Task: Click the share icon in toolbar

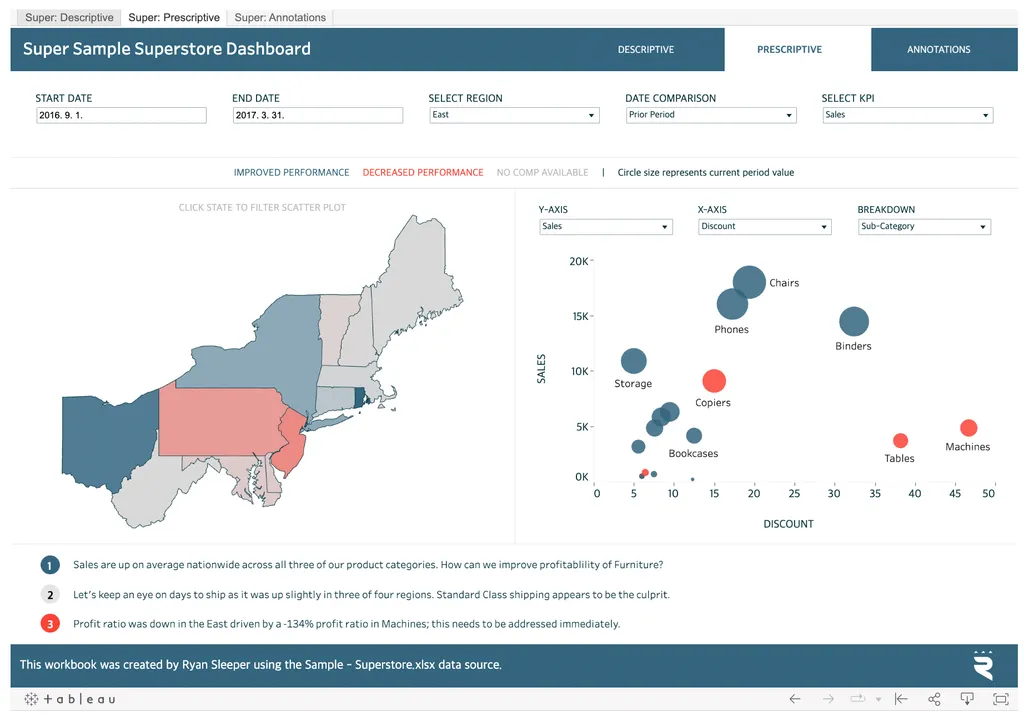Action: coord(935,699)
